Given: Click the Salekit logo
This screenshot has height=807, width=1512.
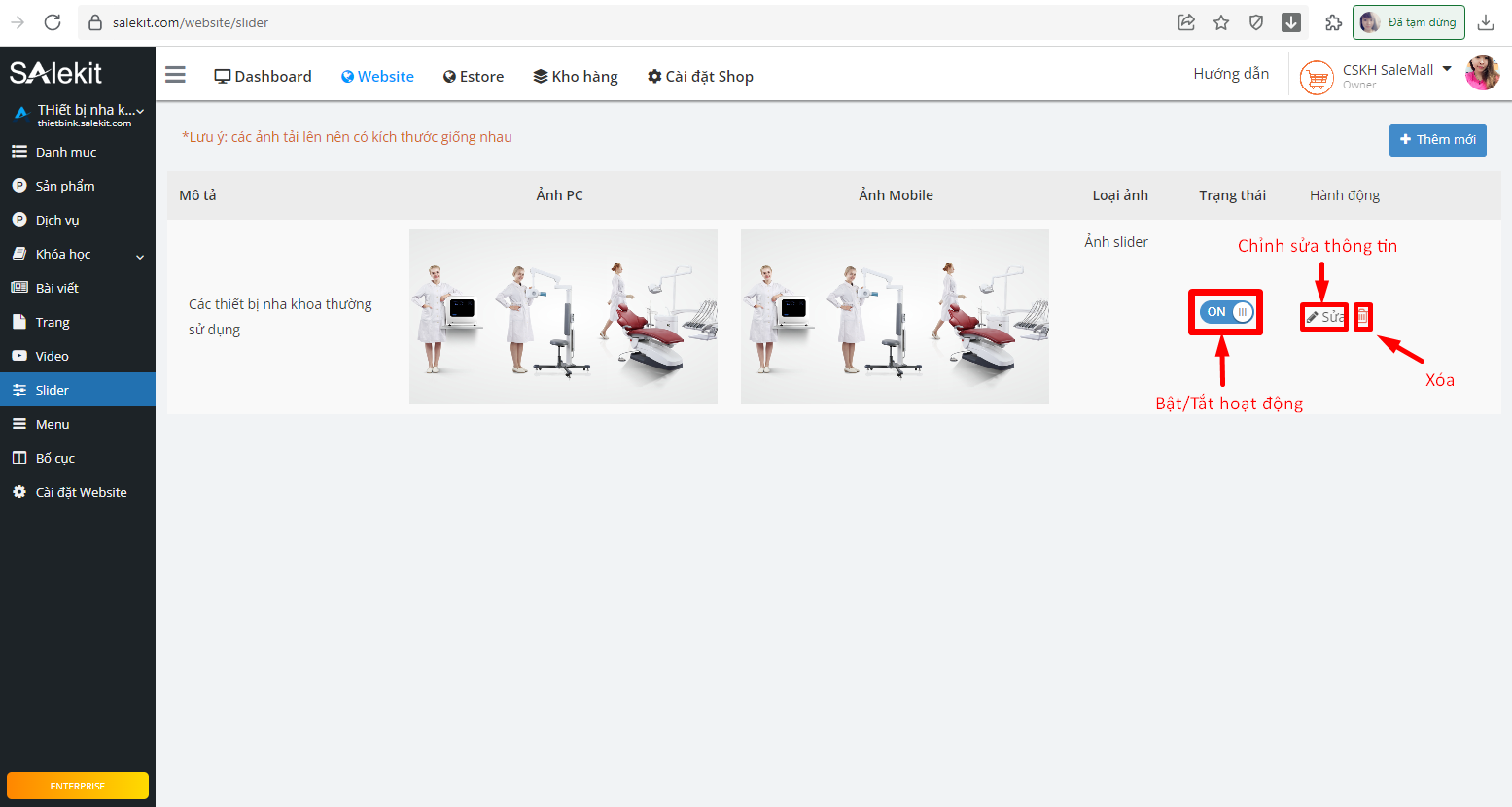Looking at the screenshot, I should (x=55, y=73).
